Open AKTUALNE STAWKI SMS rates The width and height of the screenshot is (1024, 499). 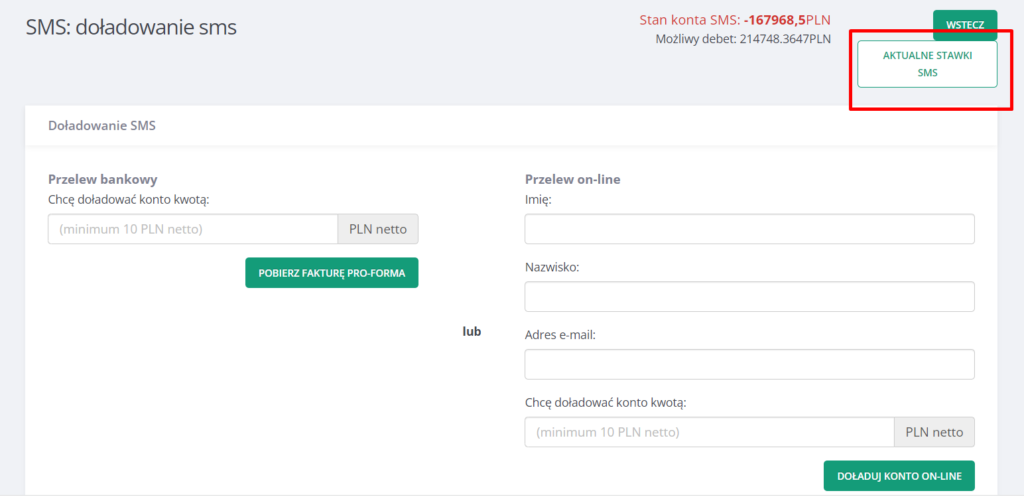click(x=927, y=64)
